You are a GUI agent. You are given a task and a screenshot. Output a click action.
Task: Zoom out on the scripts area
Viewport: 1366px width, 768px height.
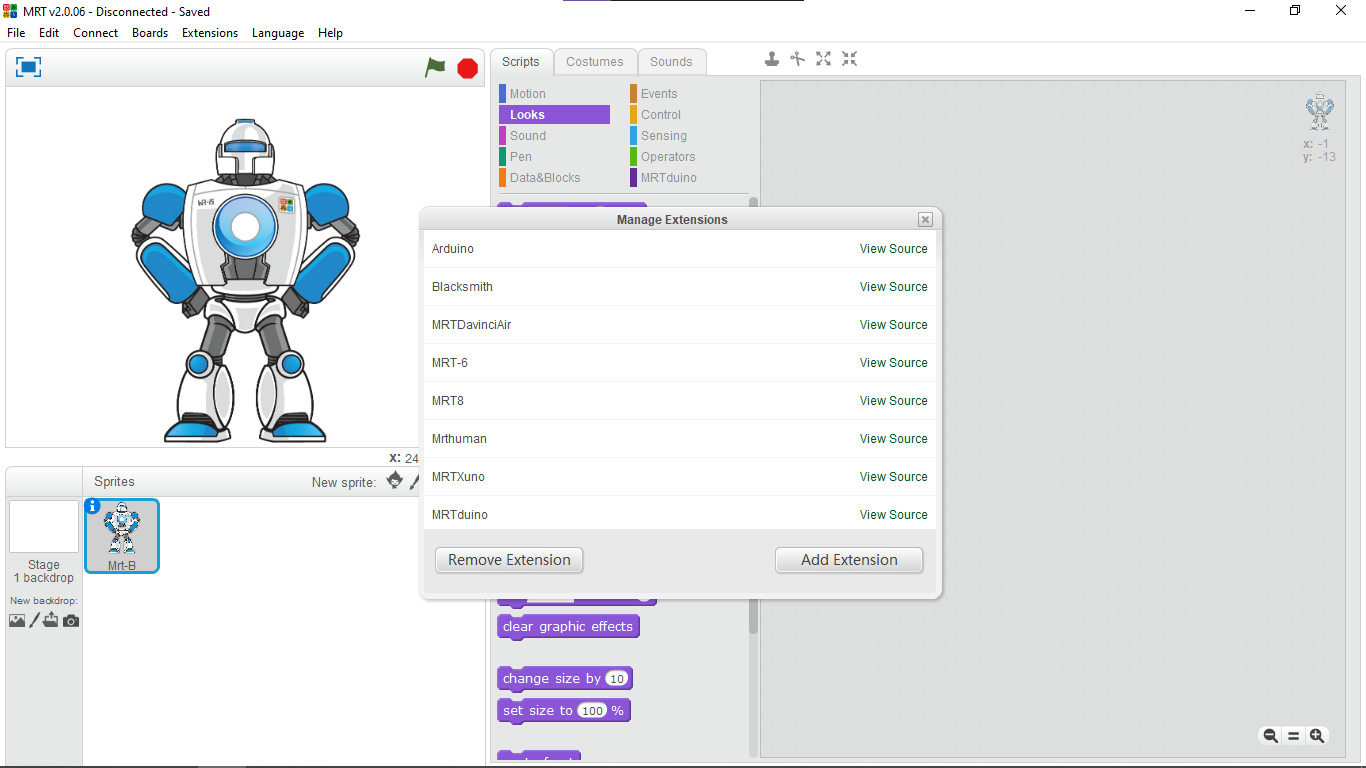point(1270,736)
